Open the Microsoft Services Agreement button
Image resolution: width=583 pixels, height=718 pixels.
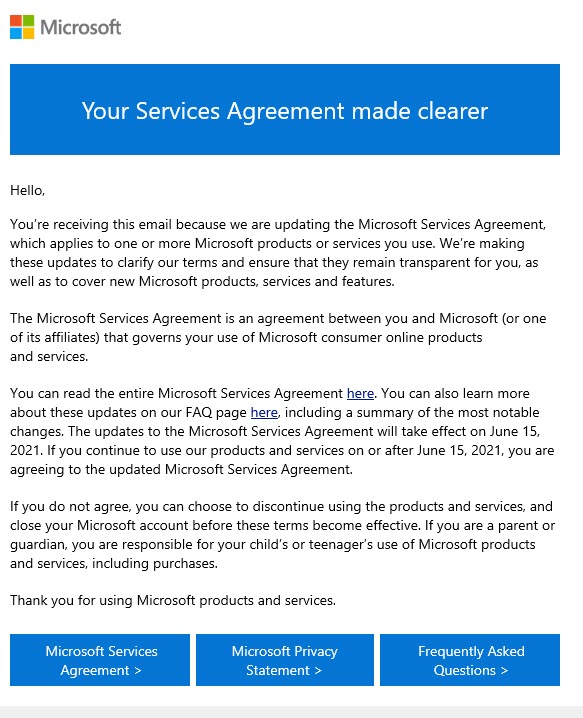(100, 660)
